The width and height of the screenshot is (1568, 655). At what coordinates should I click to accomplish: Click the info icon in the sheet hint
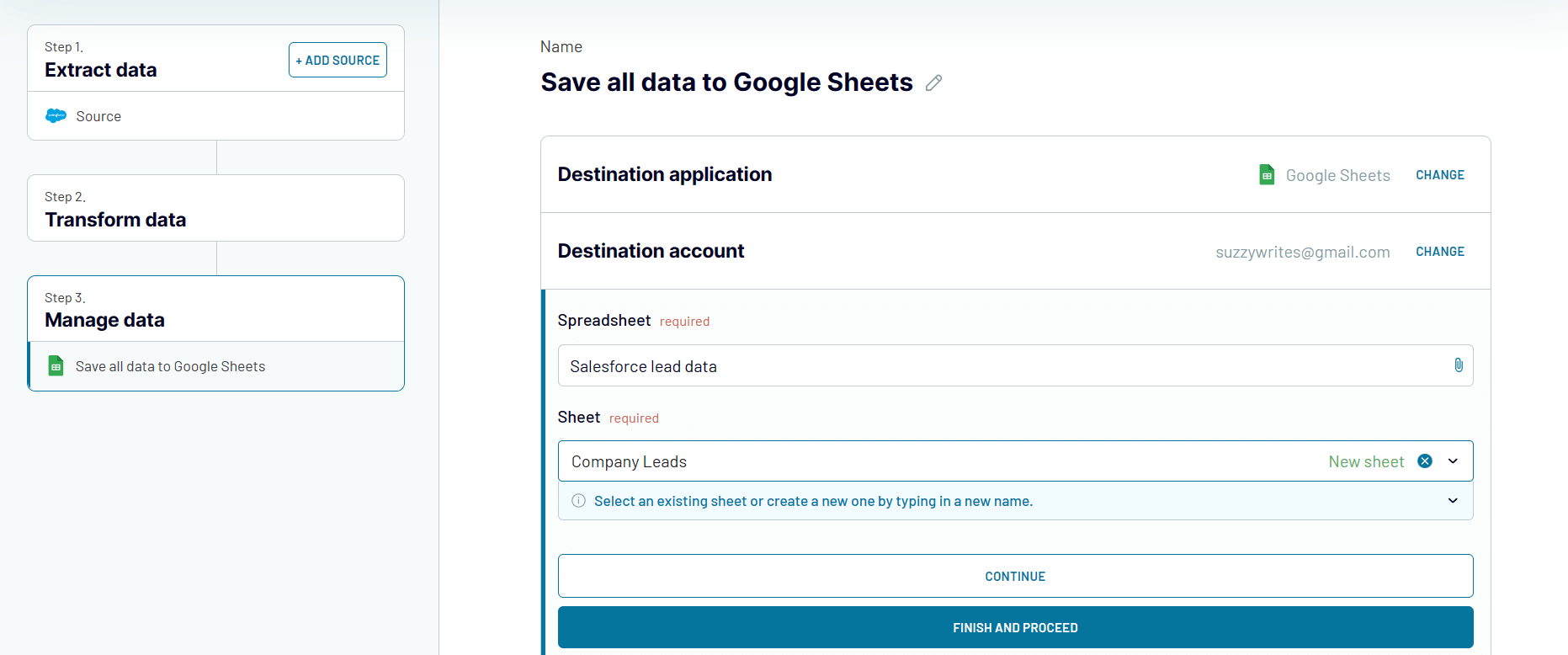[578, 501]
